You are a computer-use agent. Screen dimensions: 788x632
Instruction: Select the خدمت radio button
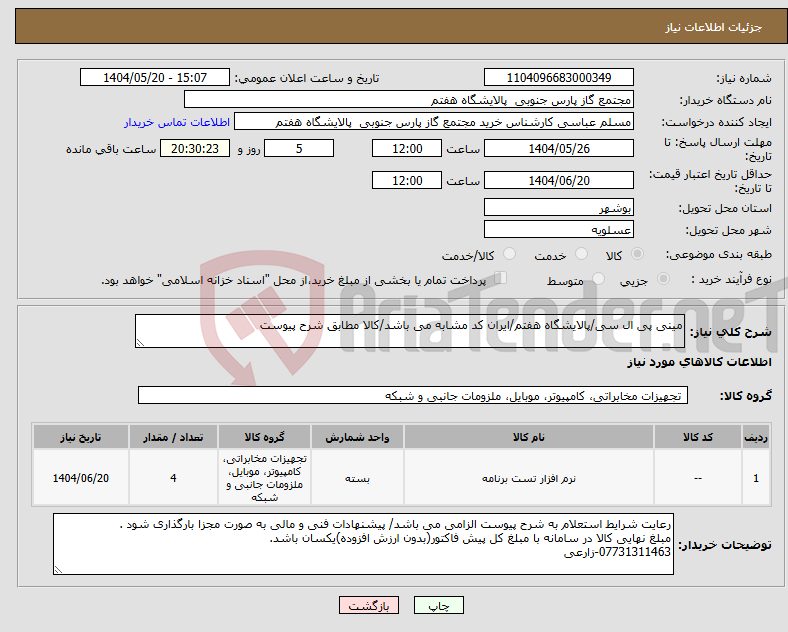click(581, 254)
